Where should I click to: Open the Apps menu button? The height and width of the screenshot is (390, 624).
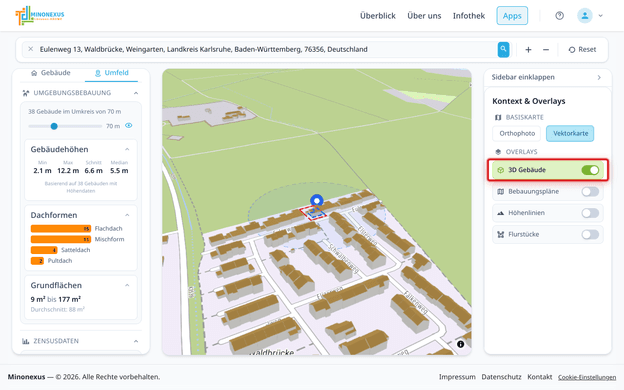[512, 16]
